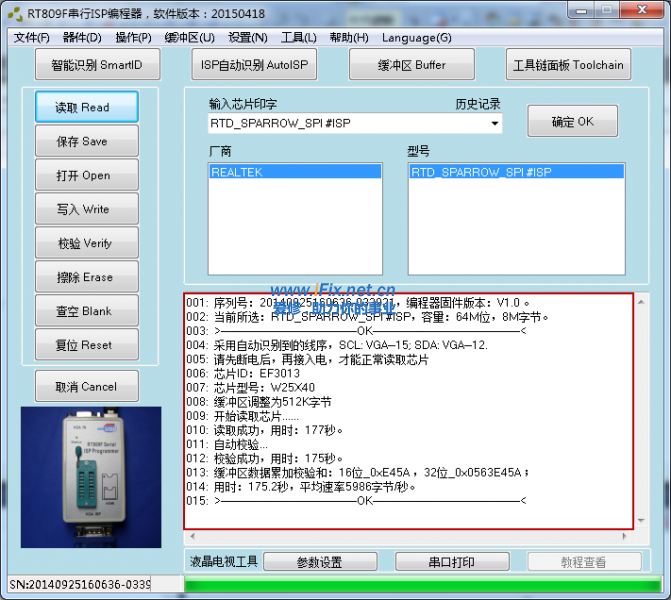Image resolution: width=671 pixels, height=600 pixels.
Task: Open the chip name dropdown arrow
Action: coord(494,124)
